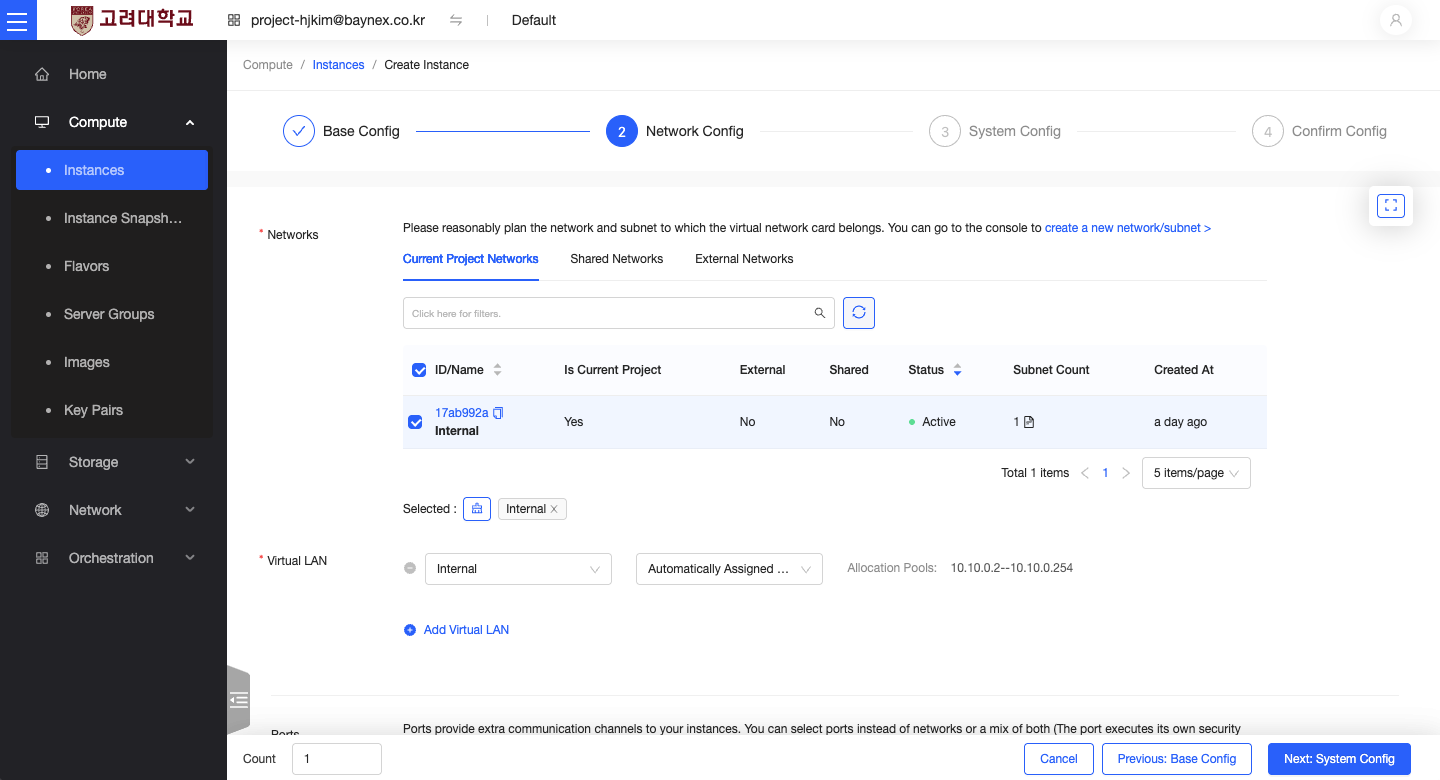Expand the Orchestration menu section
The height and width of the screenshot is (780, 1440).
tap(190, 558)
